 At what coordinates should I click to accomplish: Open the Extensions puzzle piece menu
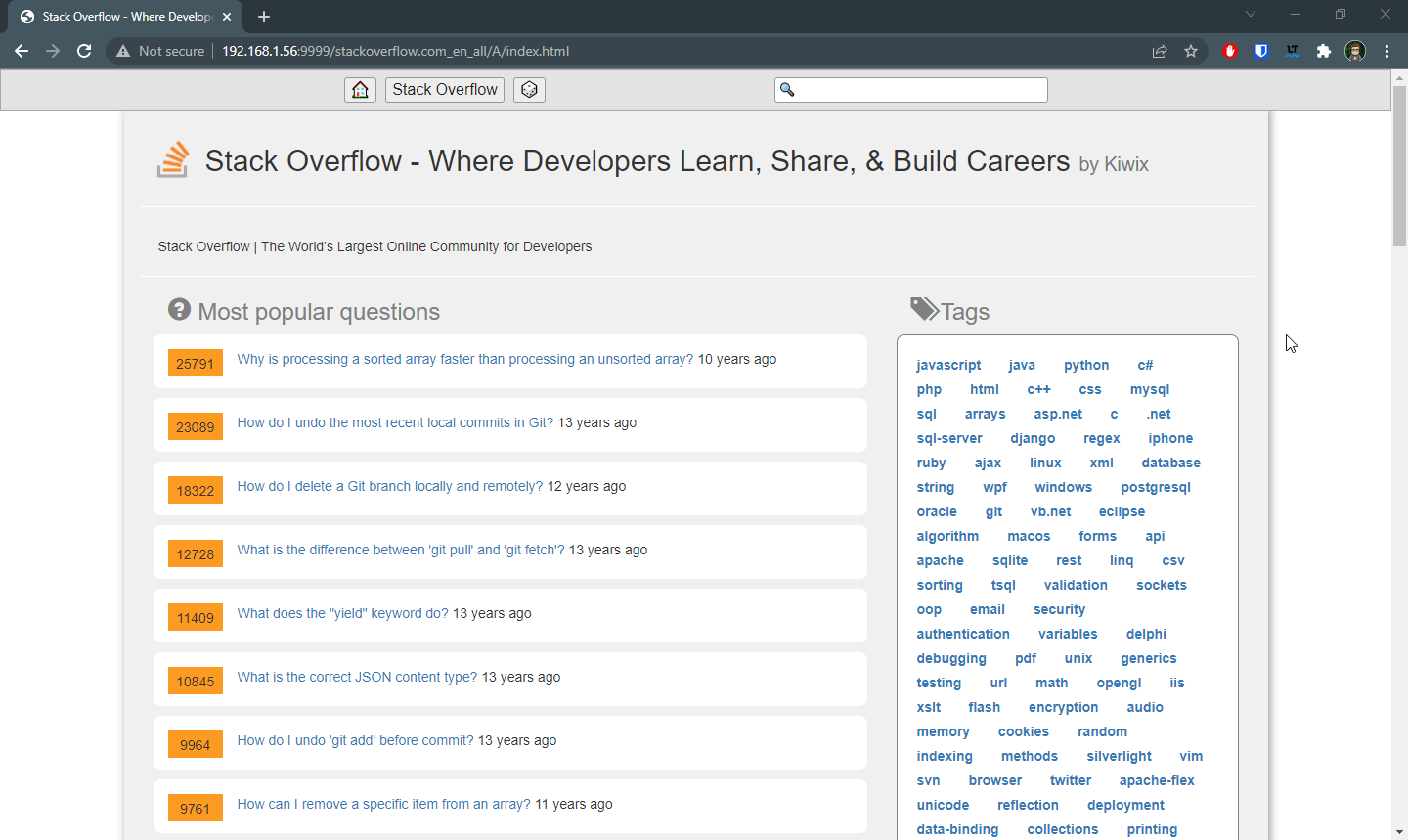point(1324,51)
